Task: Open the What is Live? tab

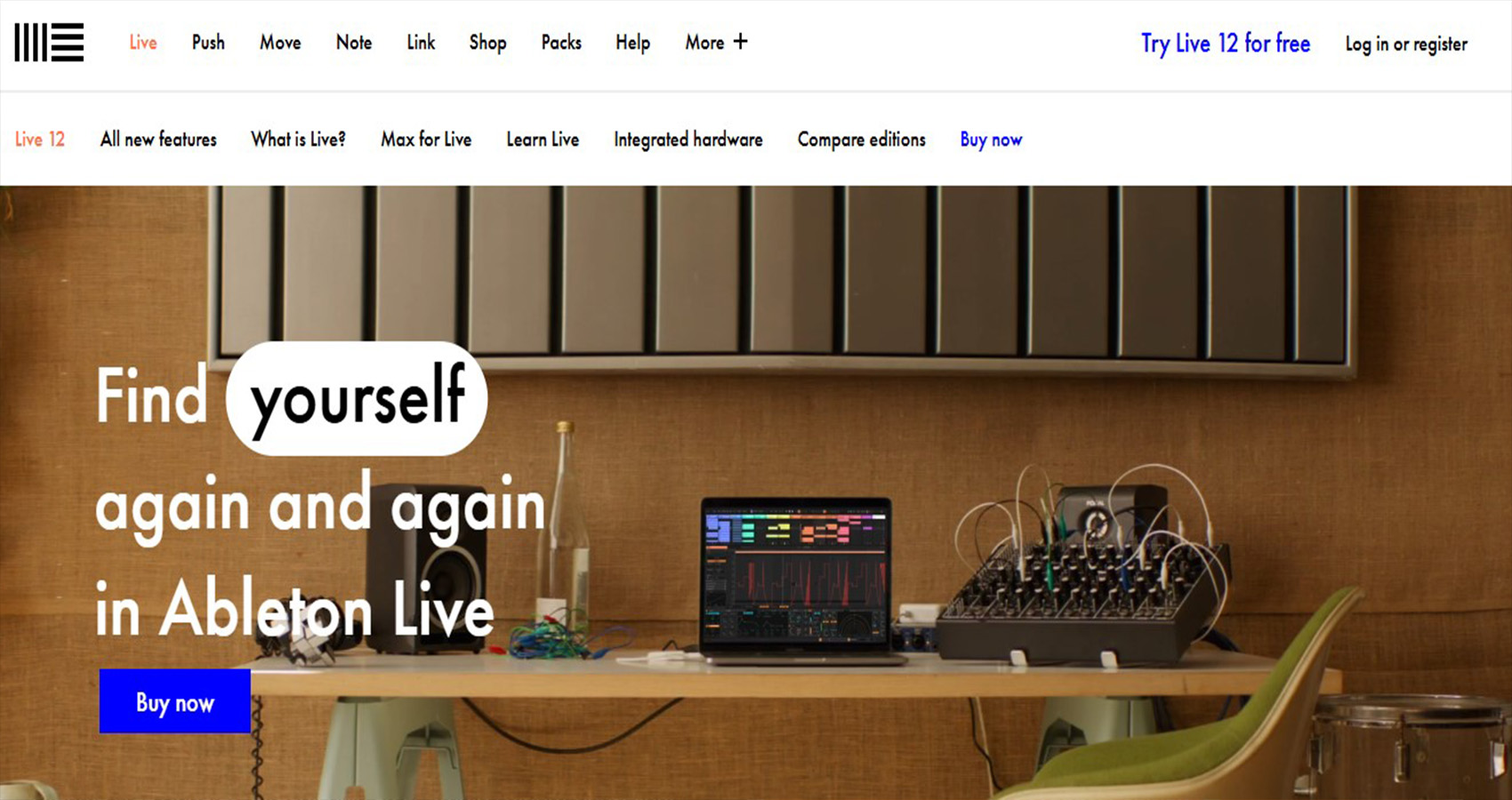Action: 298,140
